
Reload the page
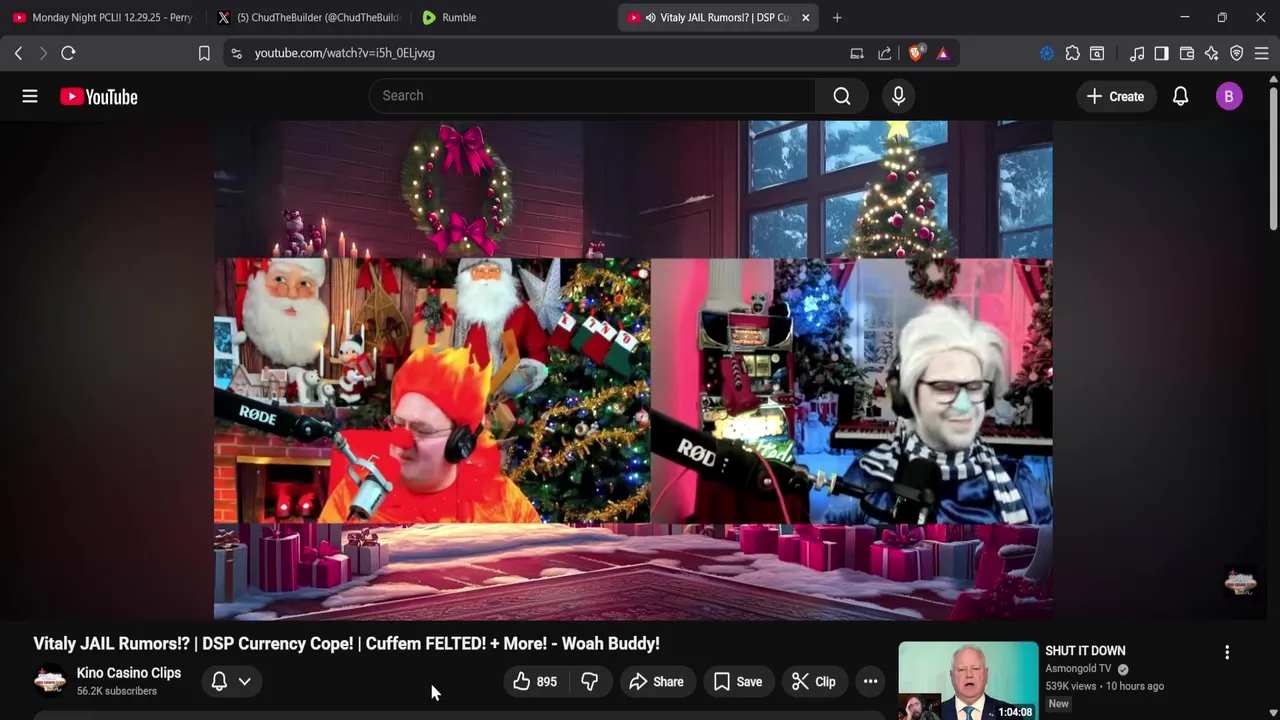pyautogui.click(x=68, y=53)
